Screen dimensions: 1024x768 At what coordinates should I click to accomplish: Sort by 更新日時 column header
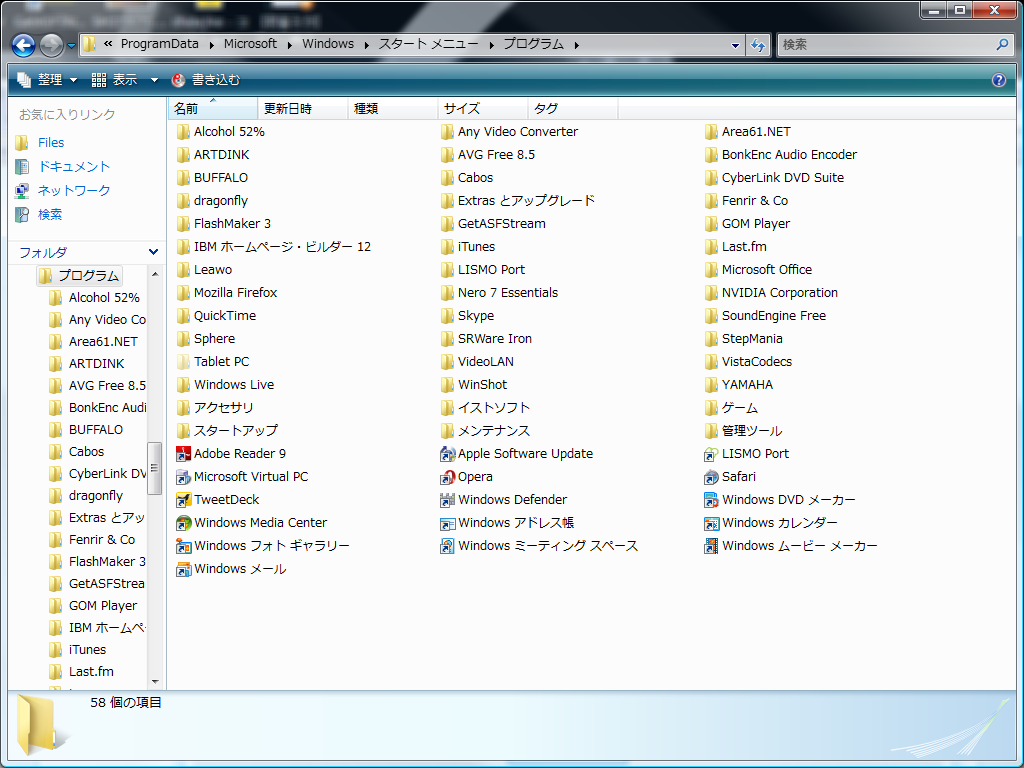(x=303, y=108)
